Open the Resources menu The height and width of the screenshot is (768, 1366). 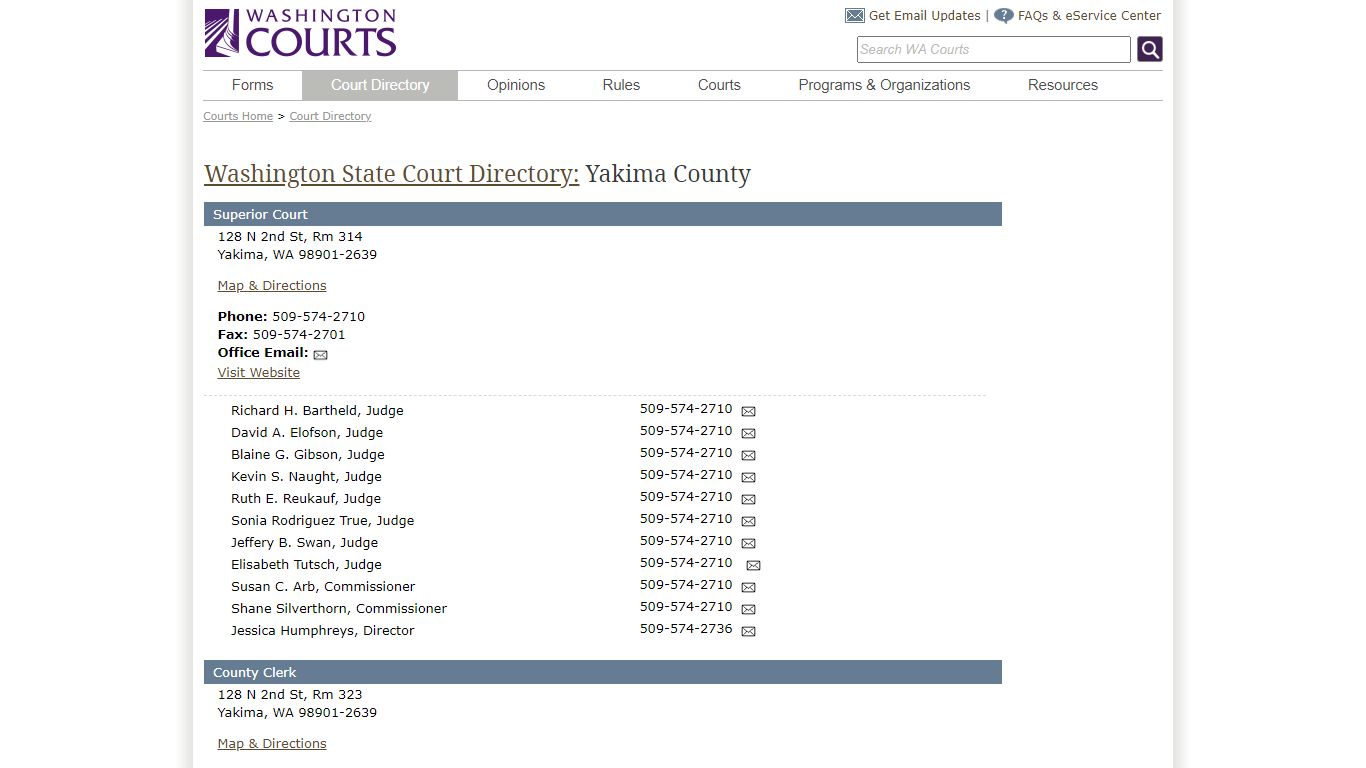click(x=1063, y=85)
